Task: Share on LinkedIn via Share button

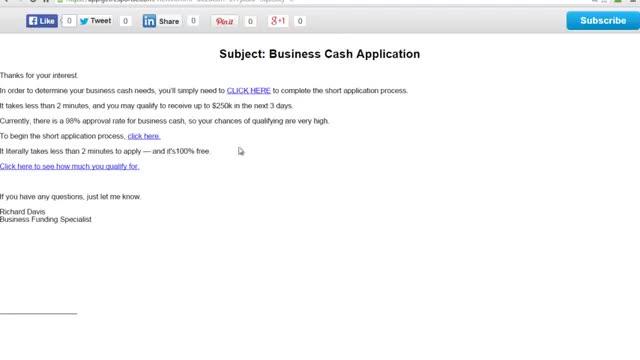Action: point(161,21)
